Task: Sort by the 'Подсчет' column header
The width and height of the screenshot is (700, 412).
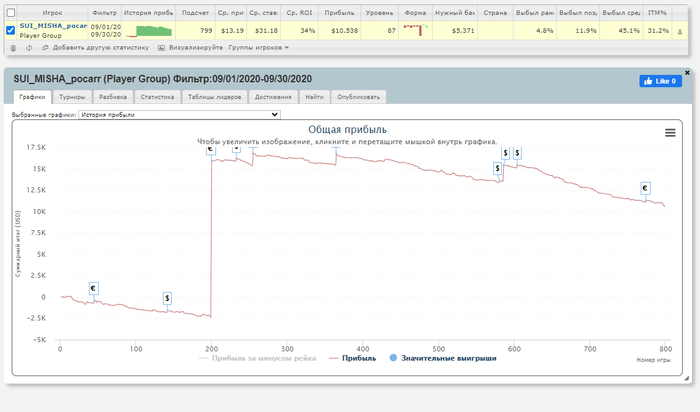Action: point(195,13)
